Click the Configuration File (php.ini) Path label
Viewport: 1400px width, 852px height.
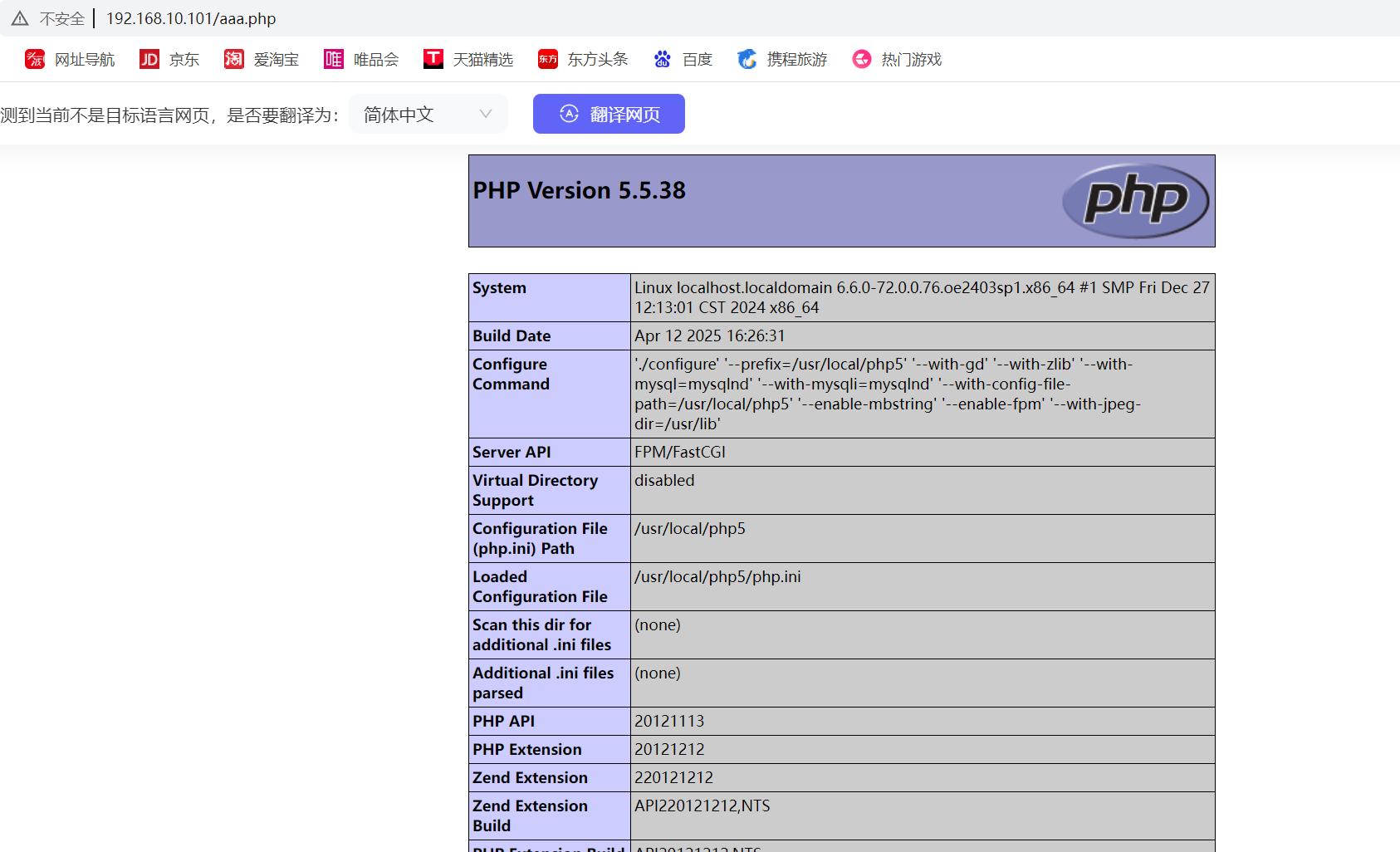tap(540, 538)
